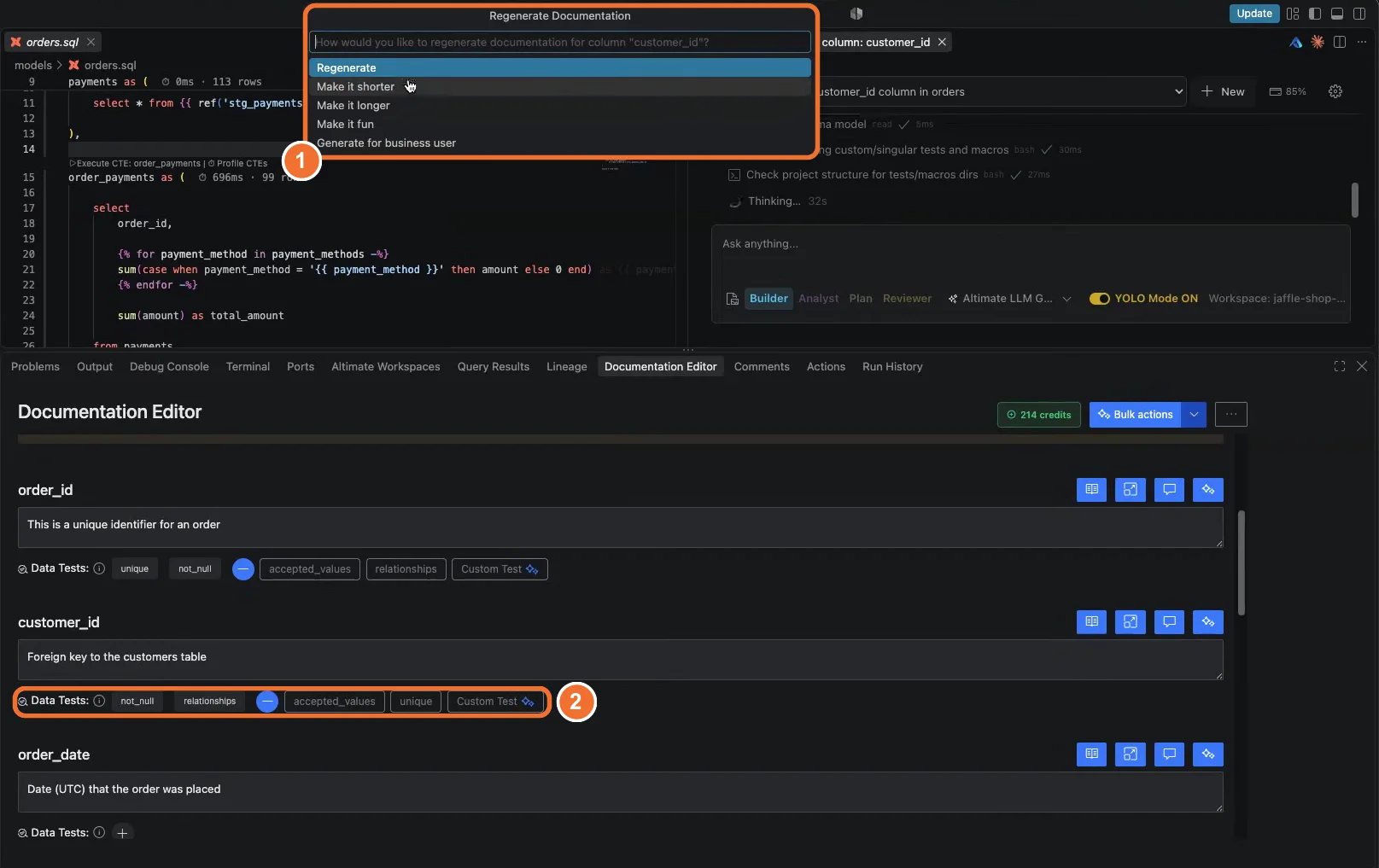The image size is (1379, 868).
Task: Click the info icon beside order_id Data Tests
Action: pyautogui.click(x=99, y=568)
